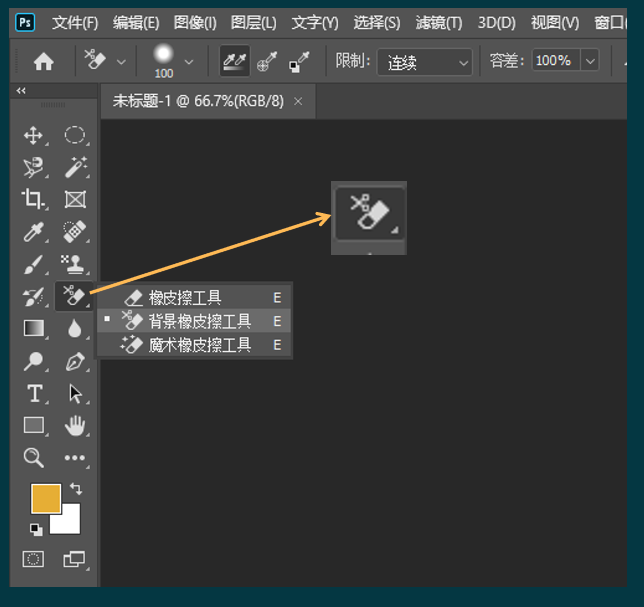Select the Move tool
This screenshot has height=607, width=644.
[34, 136]
